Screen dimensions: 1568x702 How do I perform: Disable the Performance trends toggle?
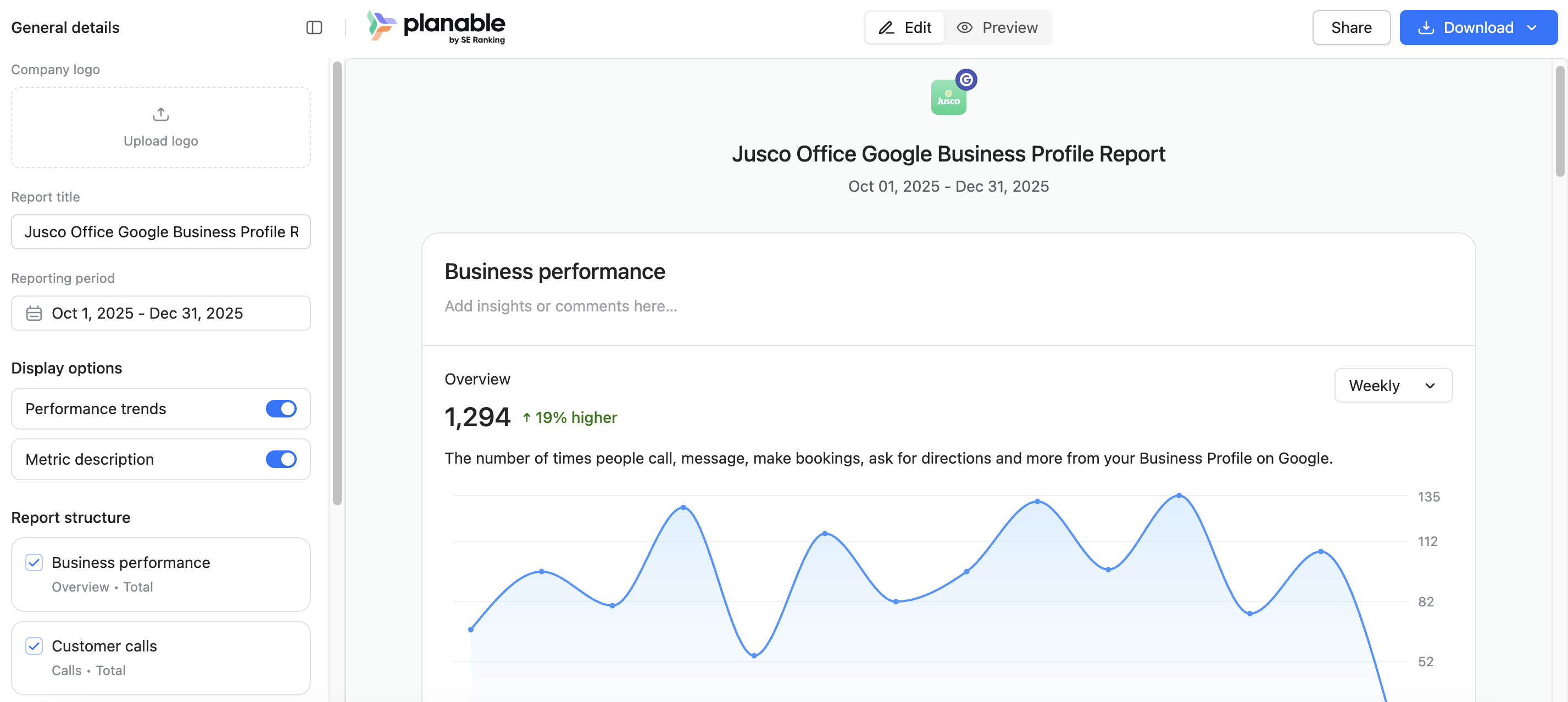(x=281, y=409)
